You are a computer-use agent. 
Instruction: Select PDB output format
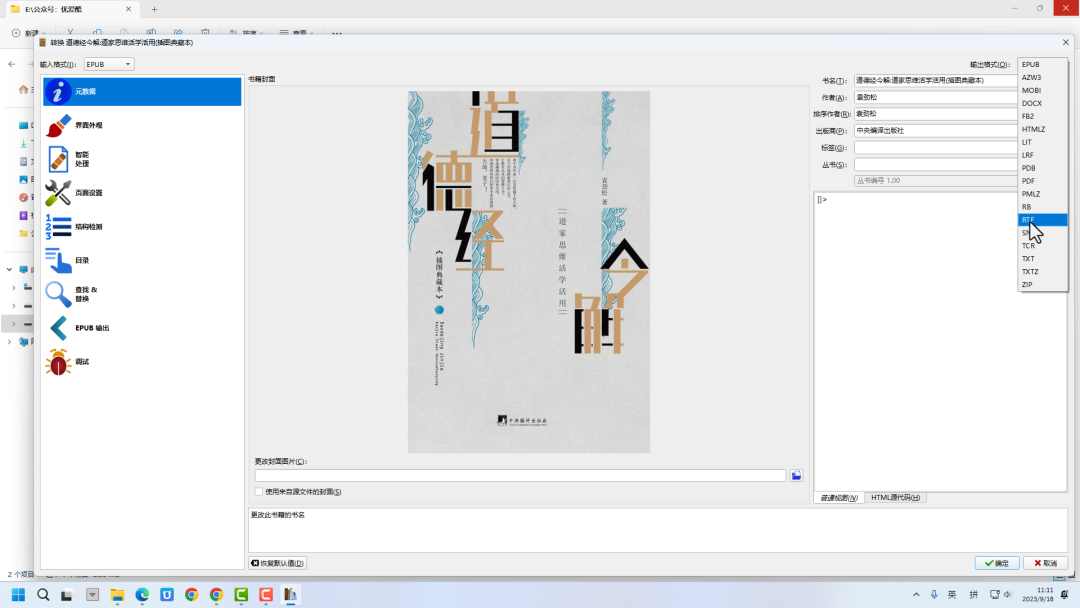pyautogui.click(x=1042, y=168)
